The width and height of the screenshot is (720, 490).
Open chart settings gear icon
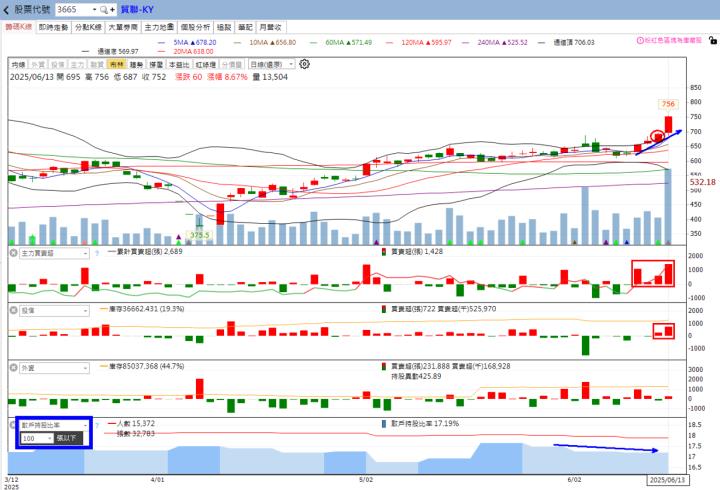tap(304, 64)
